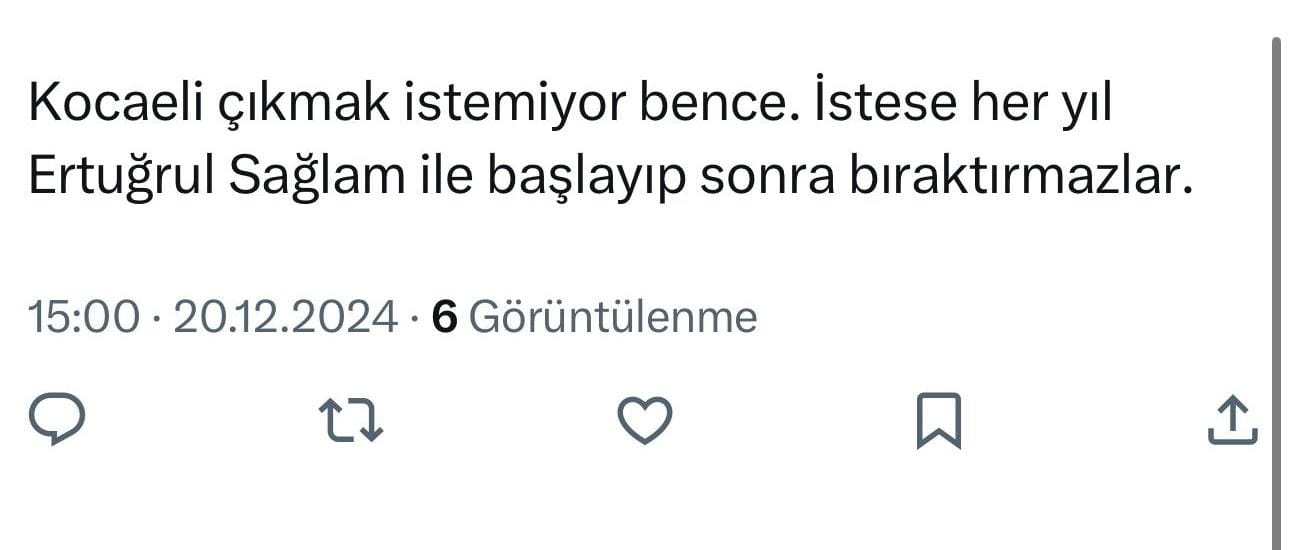Open the share options icon
The width and height of the screenshot is (1290, 550).
pyautogui.click(x=1231, y=420)
